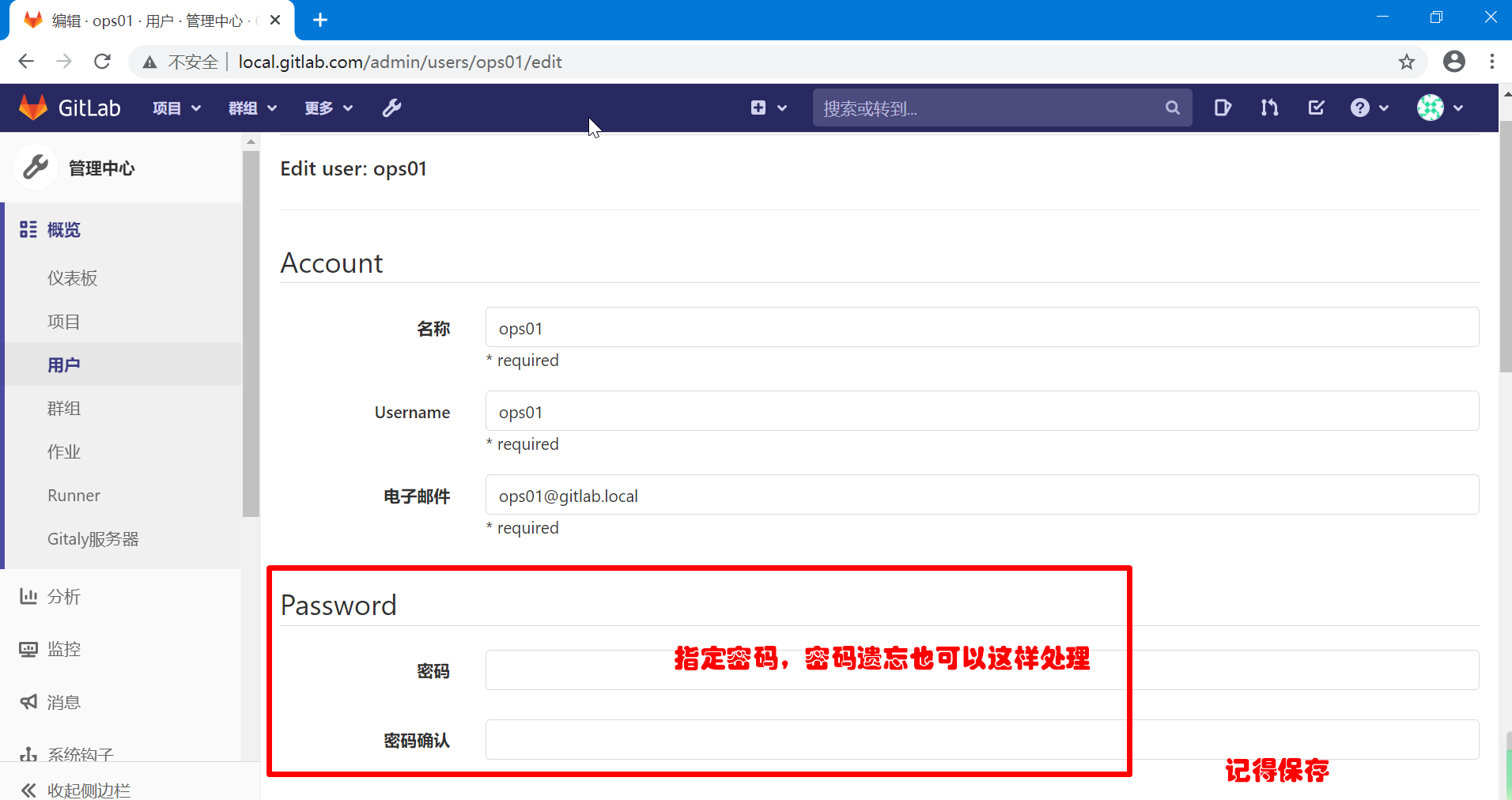This screenshot has width=1512, height=800.
Task: Click the 系统钩子 hook icon
Action: pos(28,754)
